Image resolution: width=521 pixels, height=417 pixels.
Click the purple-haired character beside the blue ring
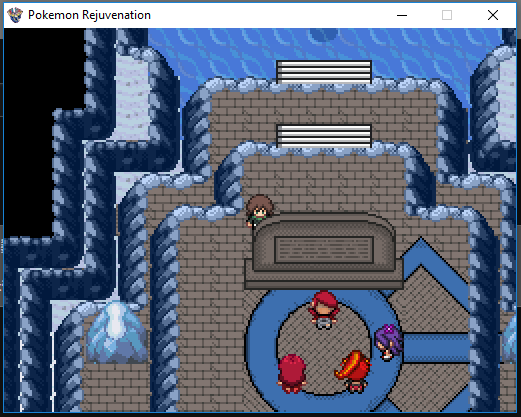(x=388, y=343)
